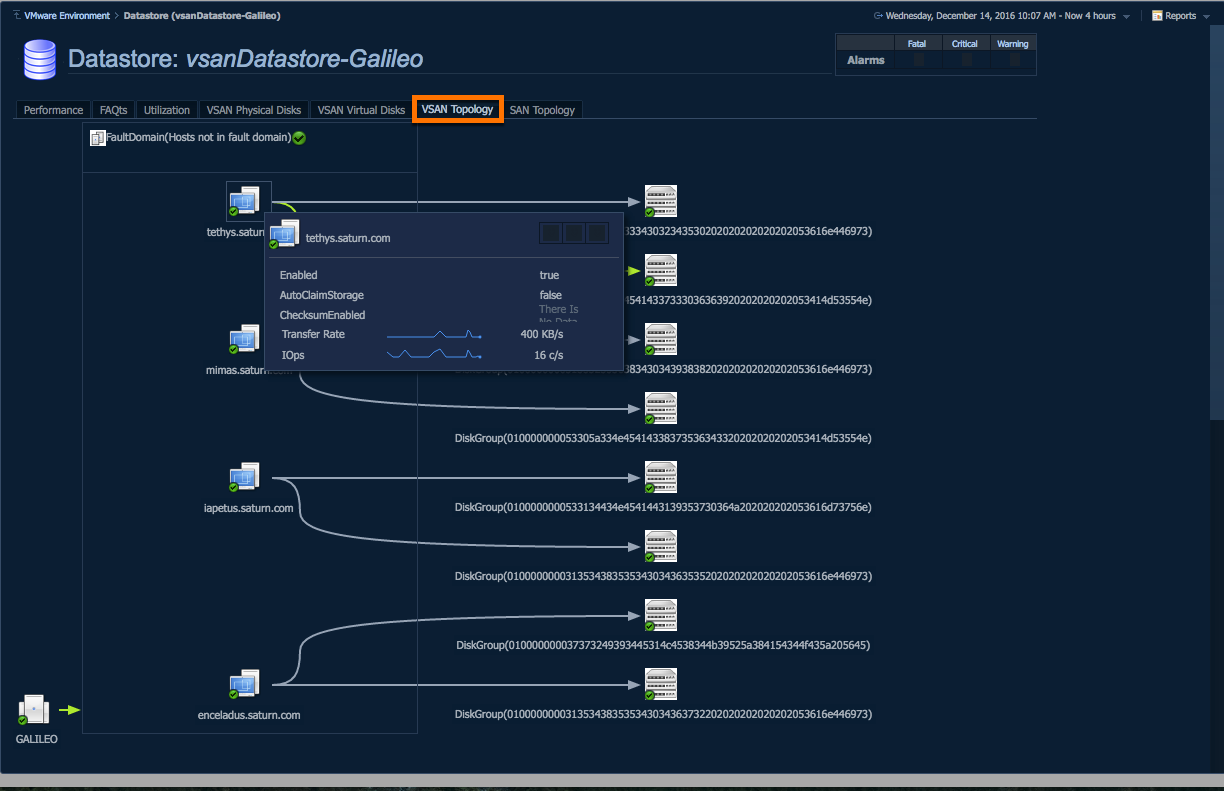Screen dimensions: 1224x791
Task: Click the enceladus.saturn.com label
Action: (249, 715)
